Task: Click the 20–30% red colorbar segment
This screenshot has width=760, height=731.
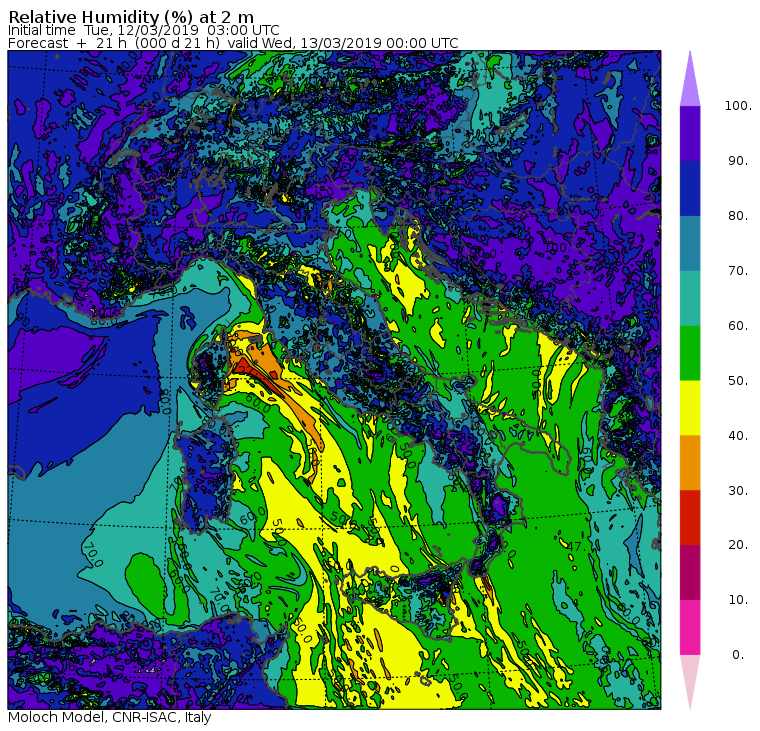Action: click(690, 517)
